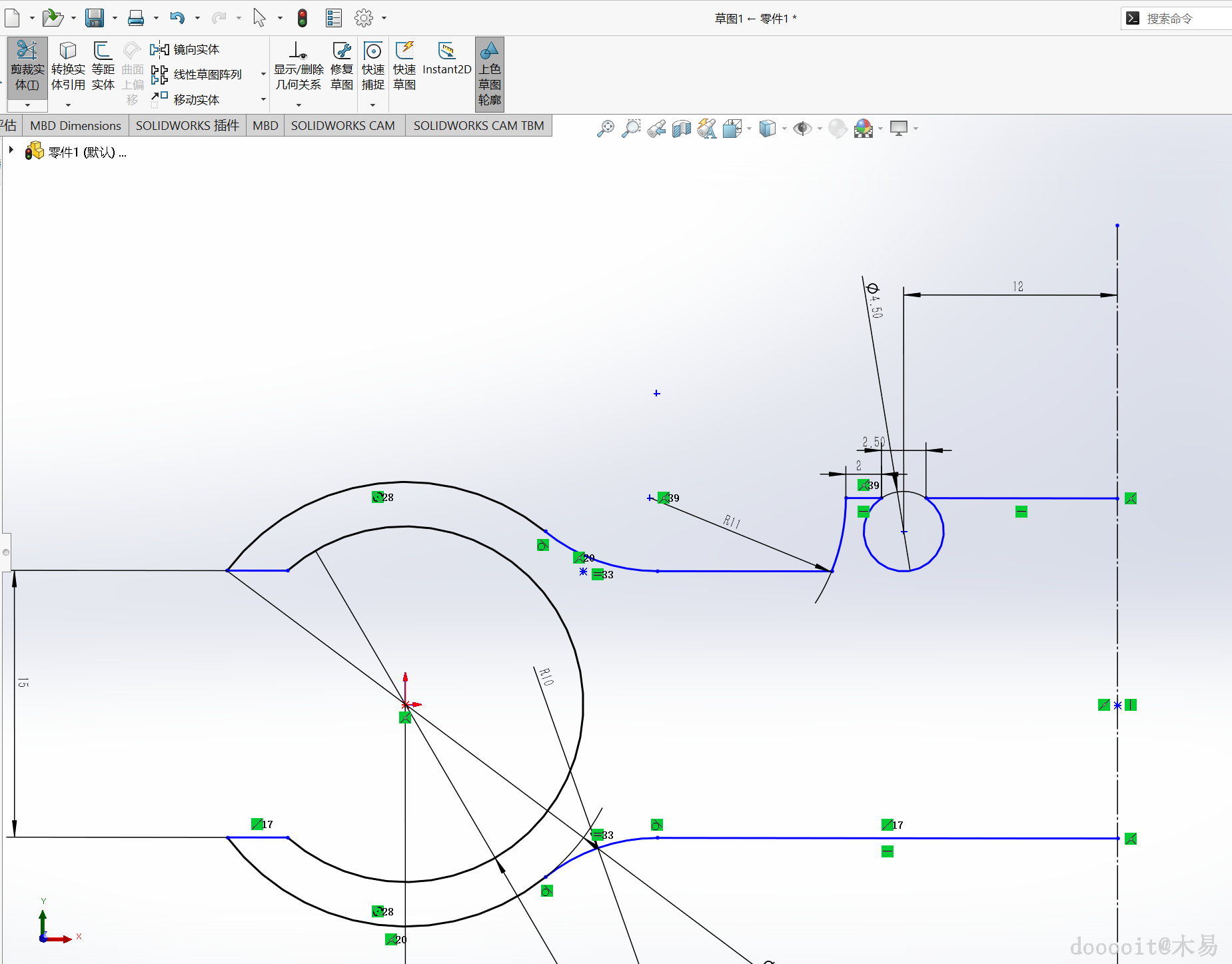The width and height of the screenshot is (1232, 964).
Task: Toggle Instant2D mode
Action: [446, 59]
